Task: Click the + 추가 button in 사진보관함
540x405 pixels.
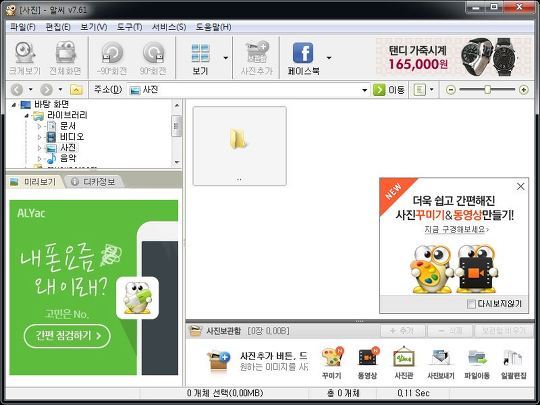Action: click(x=402, y=331)
